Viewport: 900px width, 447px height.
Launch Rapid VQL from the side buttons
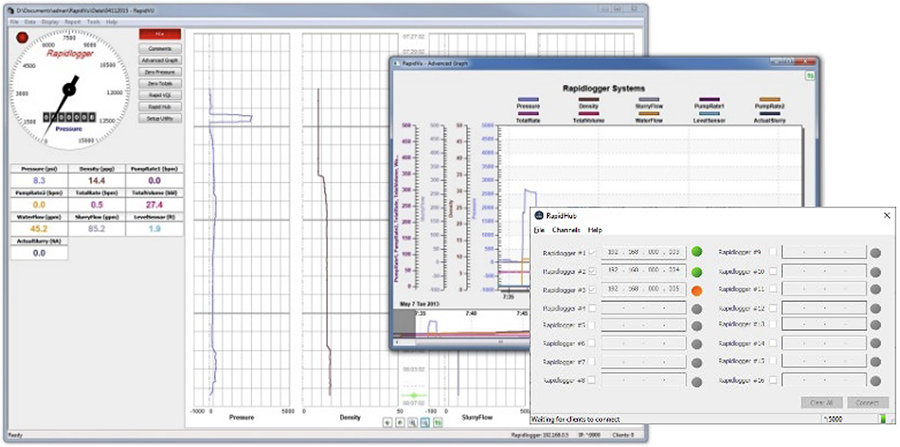pyautogui.click(x=160, y=95)
